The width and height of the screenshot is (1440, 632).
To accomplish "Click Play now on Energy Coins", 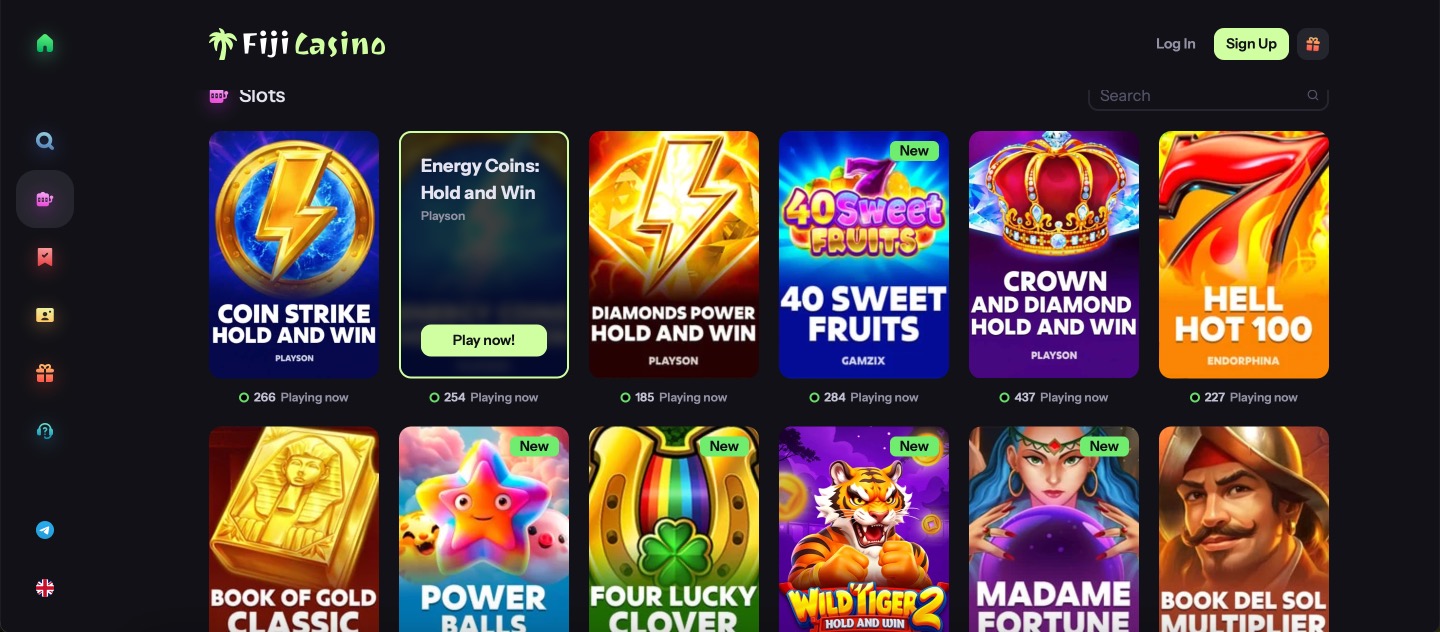I will click(484, 340).
